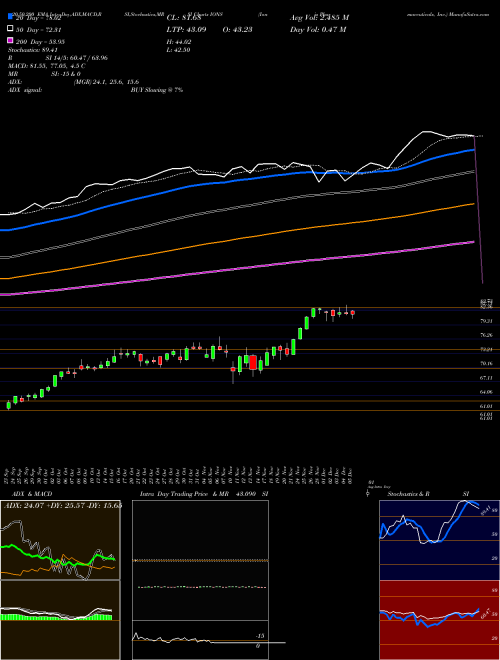Click the thick blue 20 day moving average line
This screenshot has height=660, width=500.
pyautogui.click(x=236, y=180)
